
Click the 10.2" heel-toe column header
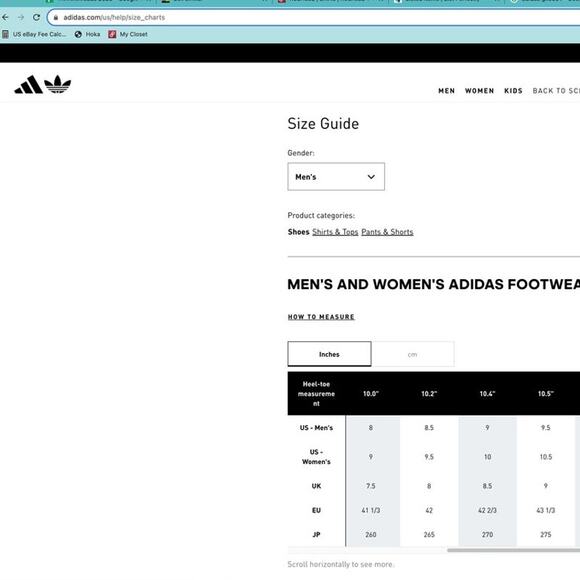click(429, 394)
